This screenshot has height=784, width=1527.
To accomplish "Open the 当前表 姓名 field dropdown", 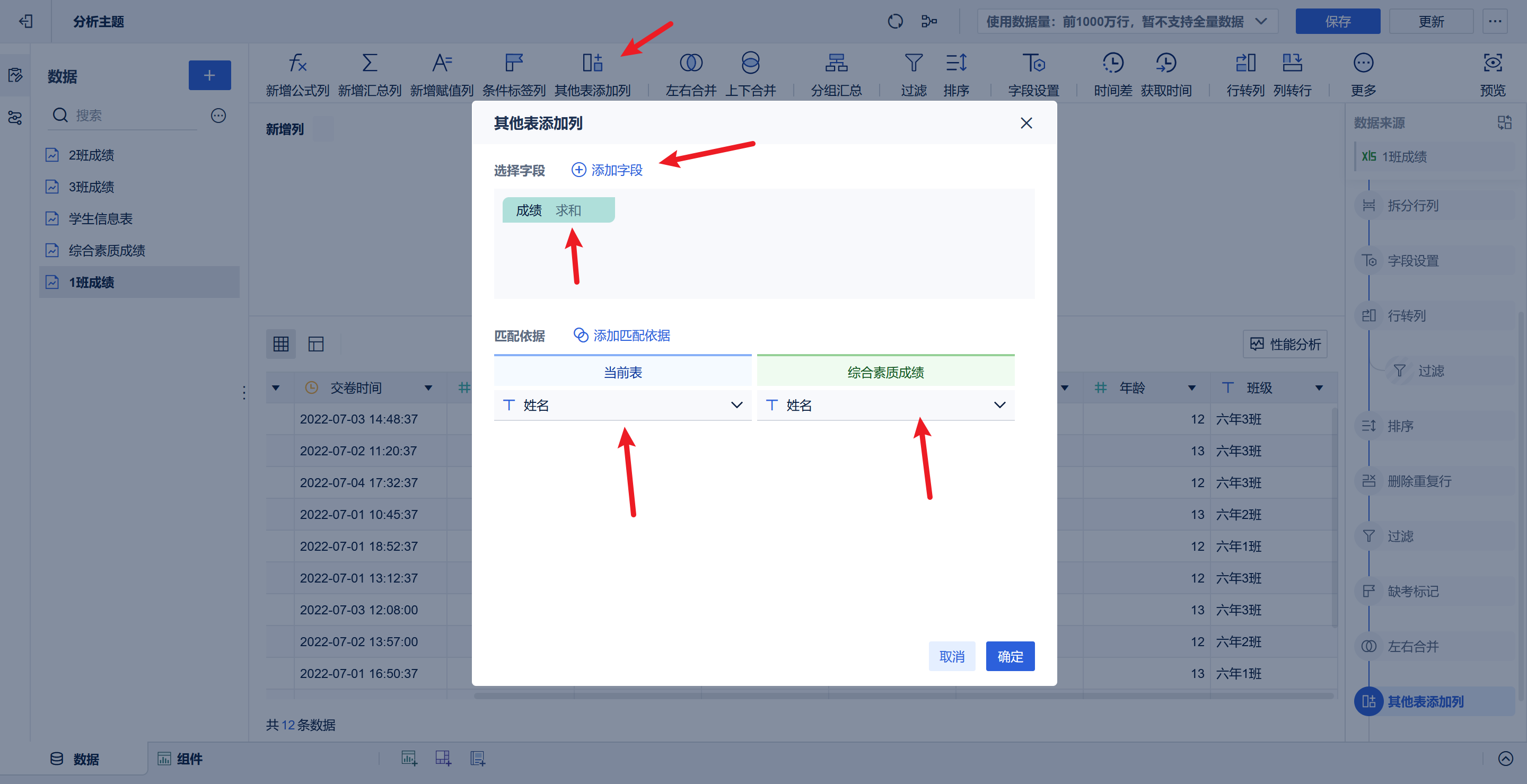I will (737, 406).
